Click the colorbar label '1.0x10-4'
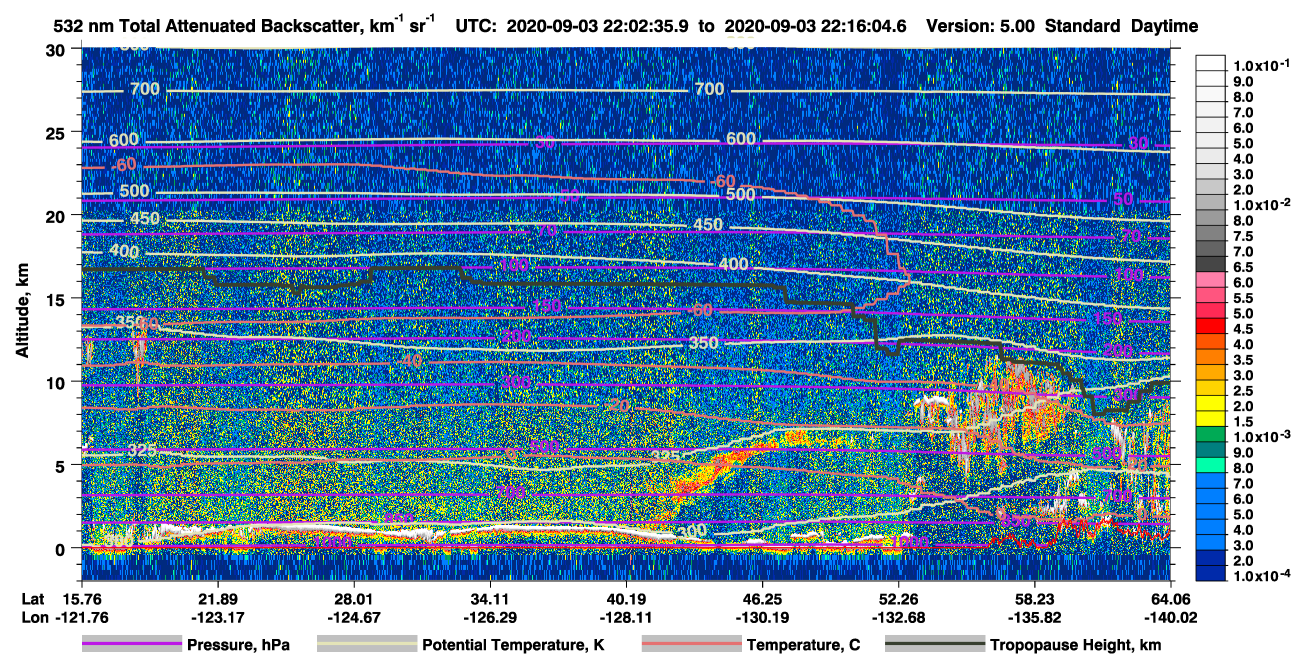1300x667 pixels. (x=1261, y=576)
